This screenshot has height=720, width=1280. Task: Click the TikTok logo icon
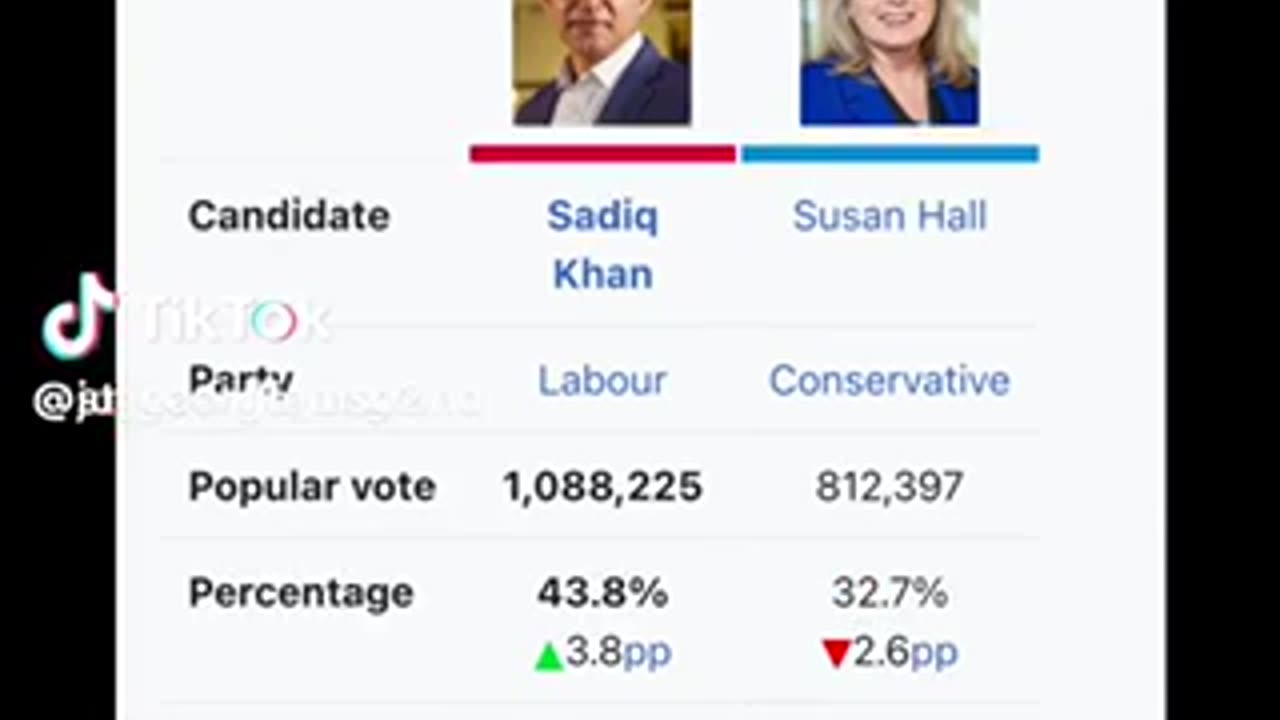(x=78, y=316)
